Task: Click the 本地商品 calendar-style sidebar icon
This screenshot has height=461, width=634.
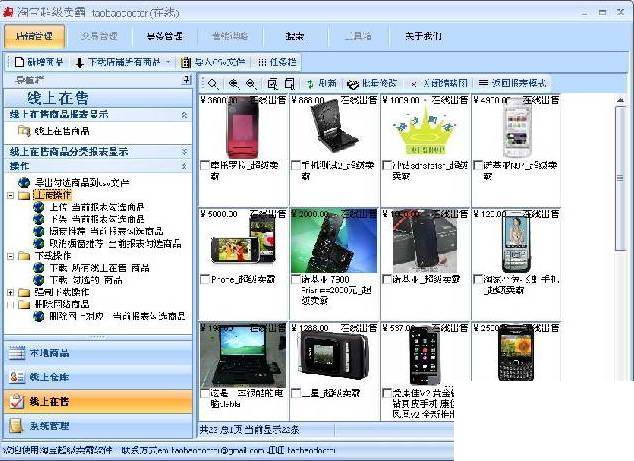Action: [x=17, y=353]
